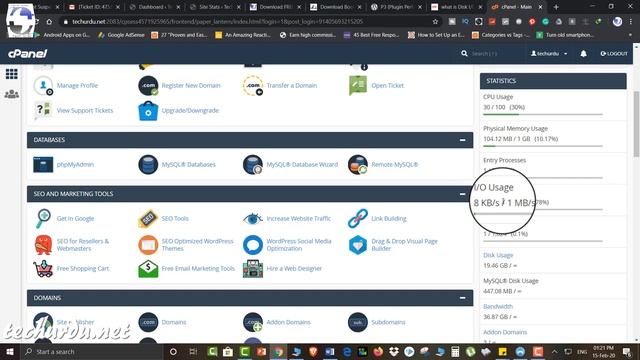Open the Manage Profile icon

coord(43,86)
